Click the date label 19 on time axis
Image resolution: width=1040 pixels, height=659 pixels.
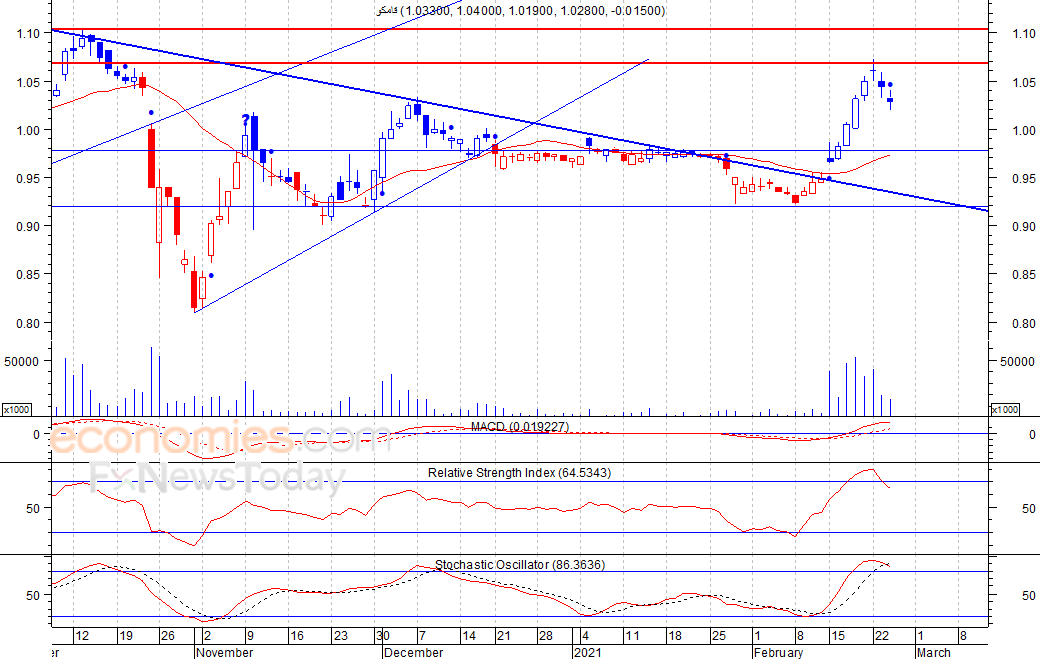126,636
